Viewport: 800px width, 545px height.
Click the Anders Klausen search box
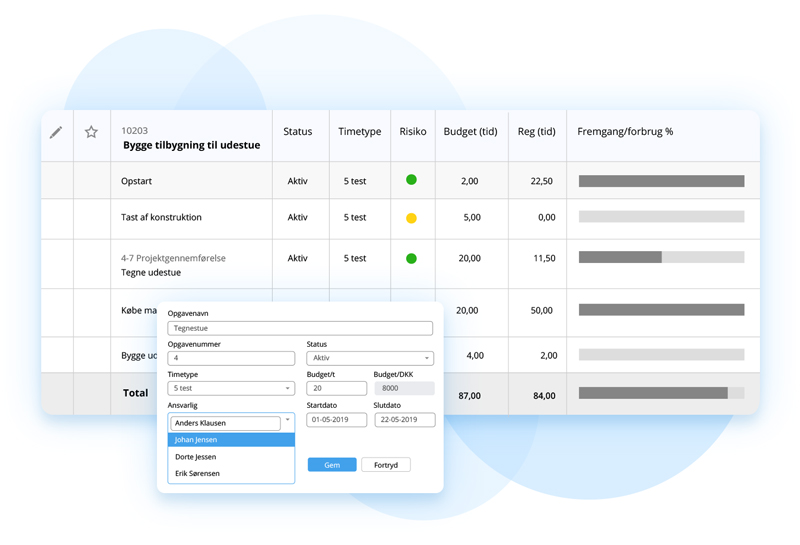click(x=226, y=423)
